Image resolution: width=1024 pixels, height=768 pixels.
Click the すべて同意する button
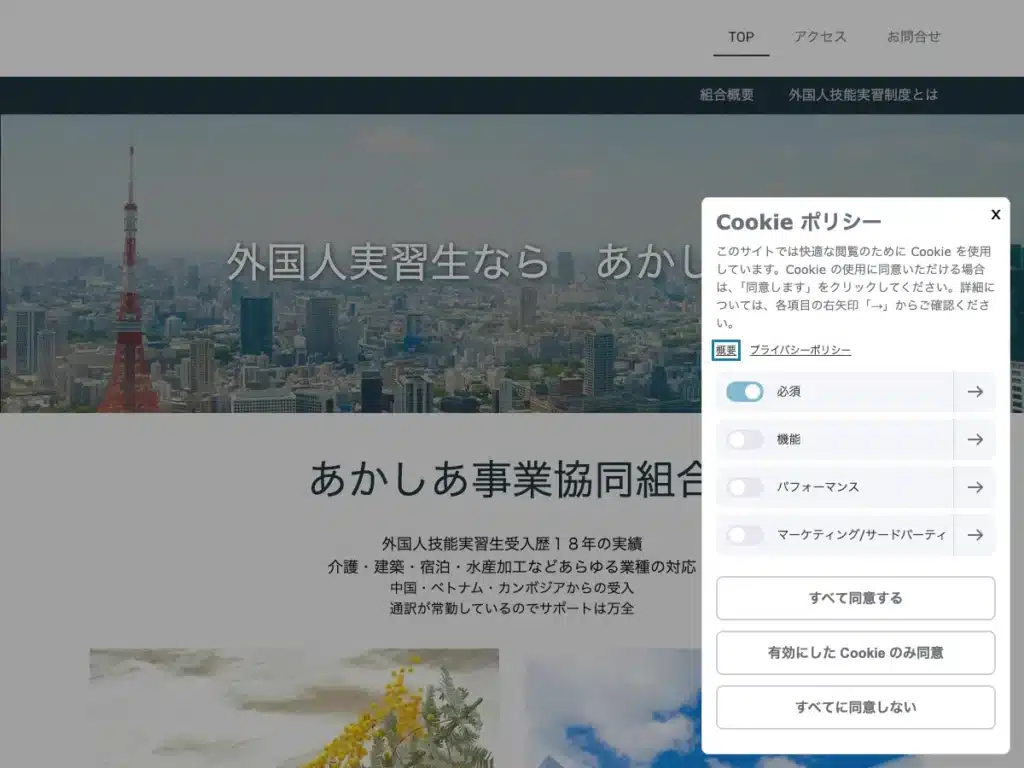tap(856, 598)
